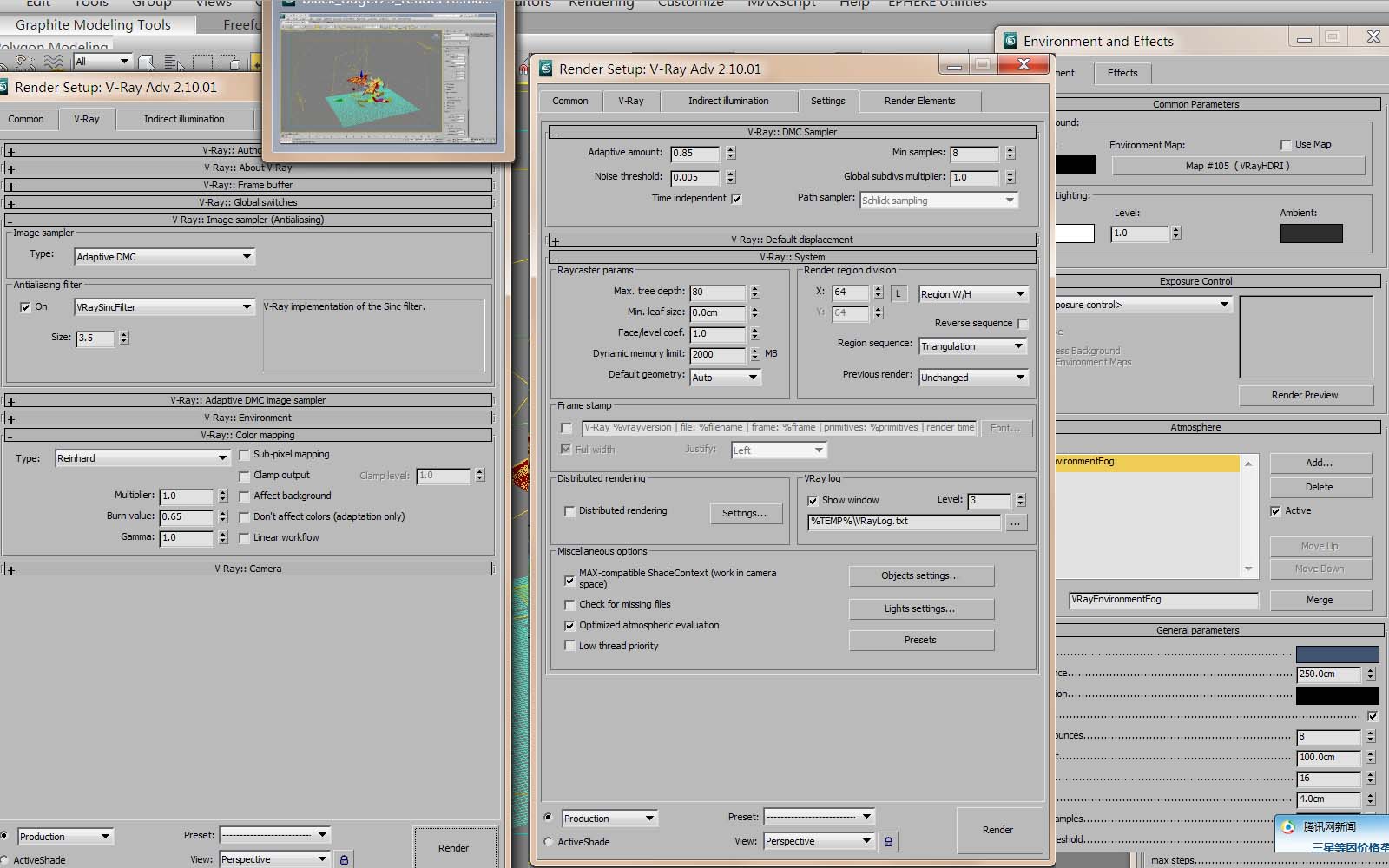Open Image sampler Type Adaptive DMC dropdown
Image resolution: width=1389 pixels, height=868 pixels.
tap(164, 257)
